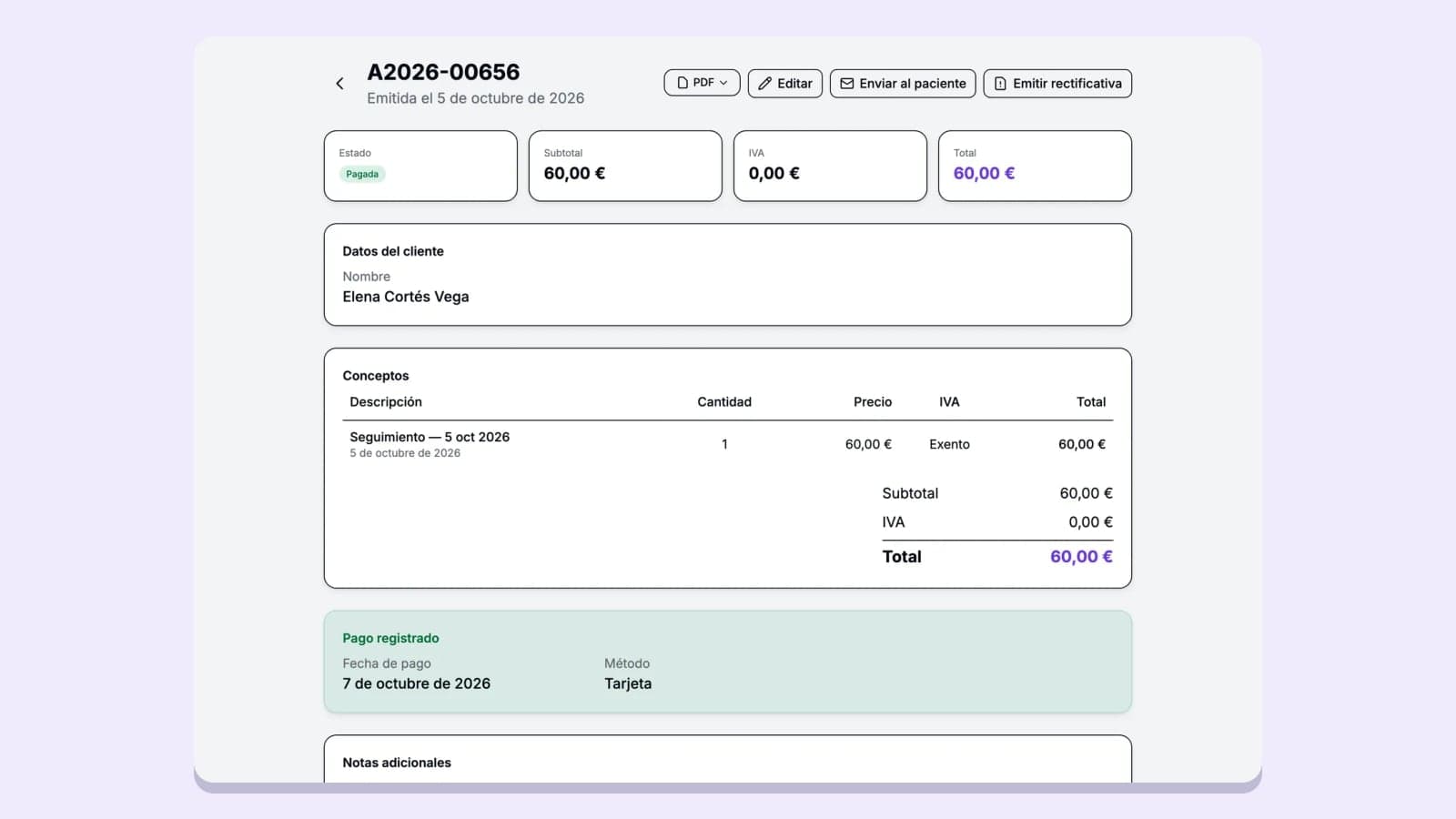This screenshot has width=1456, height=819.
Task: Click the Cantidad column header
Action: 724,402
